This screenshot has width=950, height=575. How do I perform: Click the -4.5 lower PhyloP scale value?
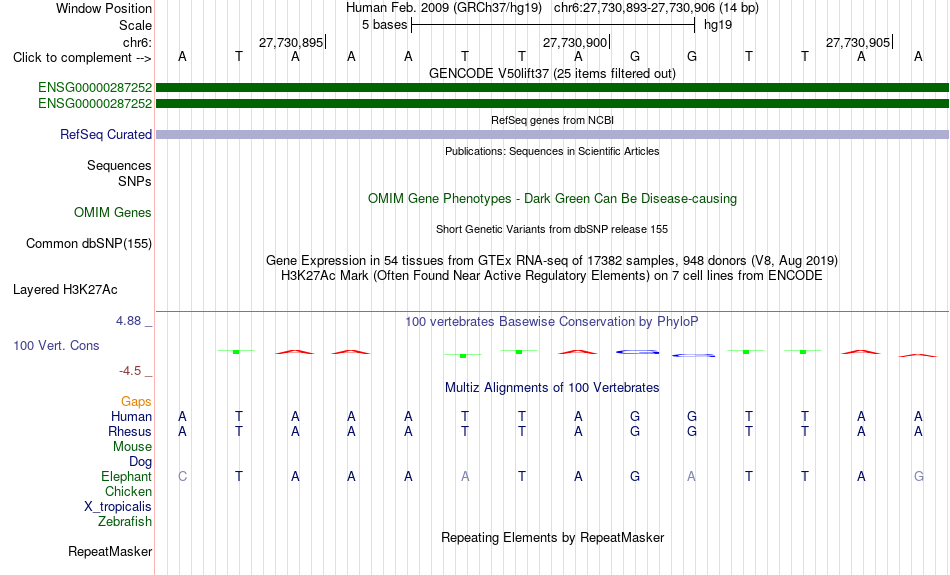(130, 370)
